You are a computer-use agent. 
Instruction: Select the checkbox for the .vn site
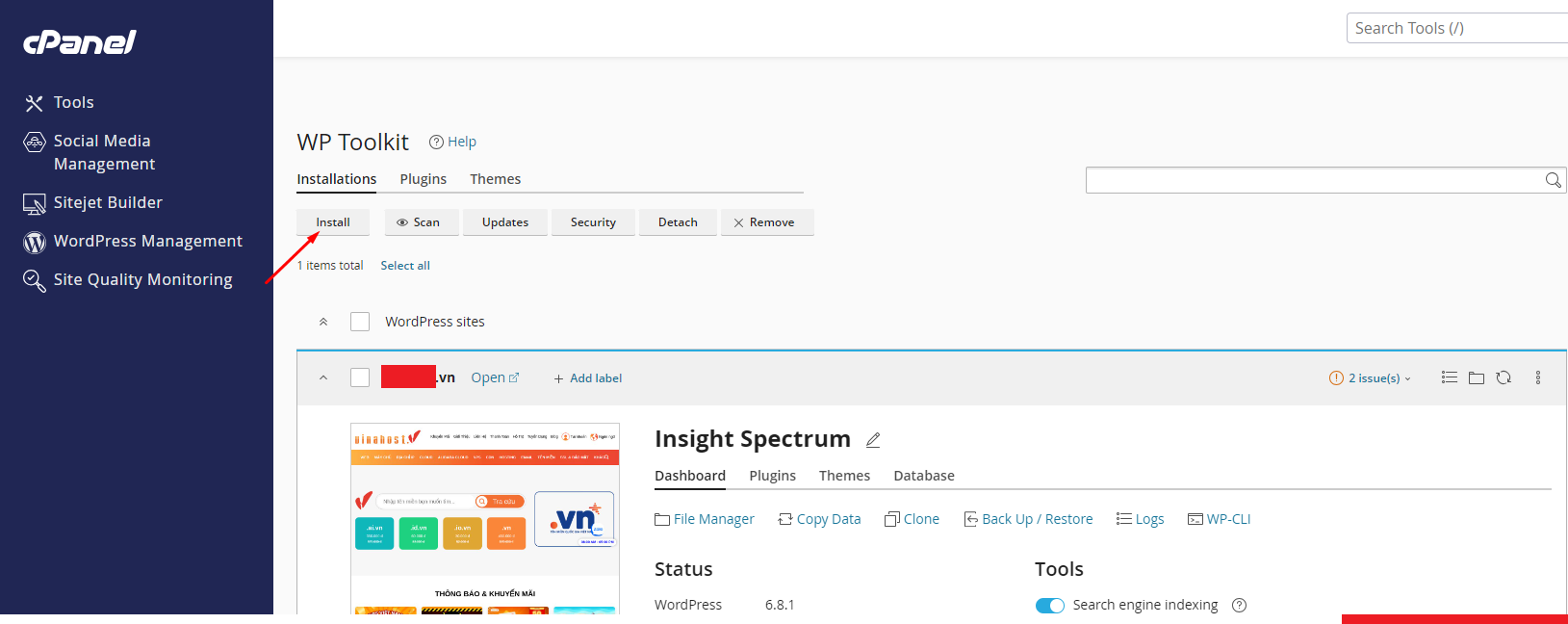tap(360, 377)
